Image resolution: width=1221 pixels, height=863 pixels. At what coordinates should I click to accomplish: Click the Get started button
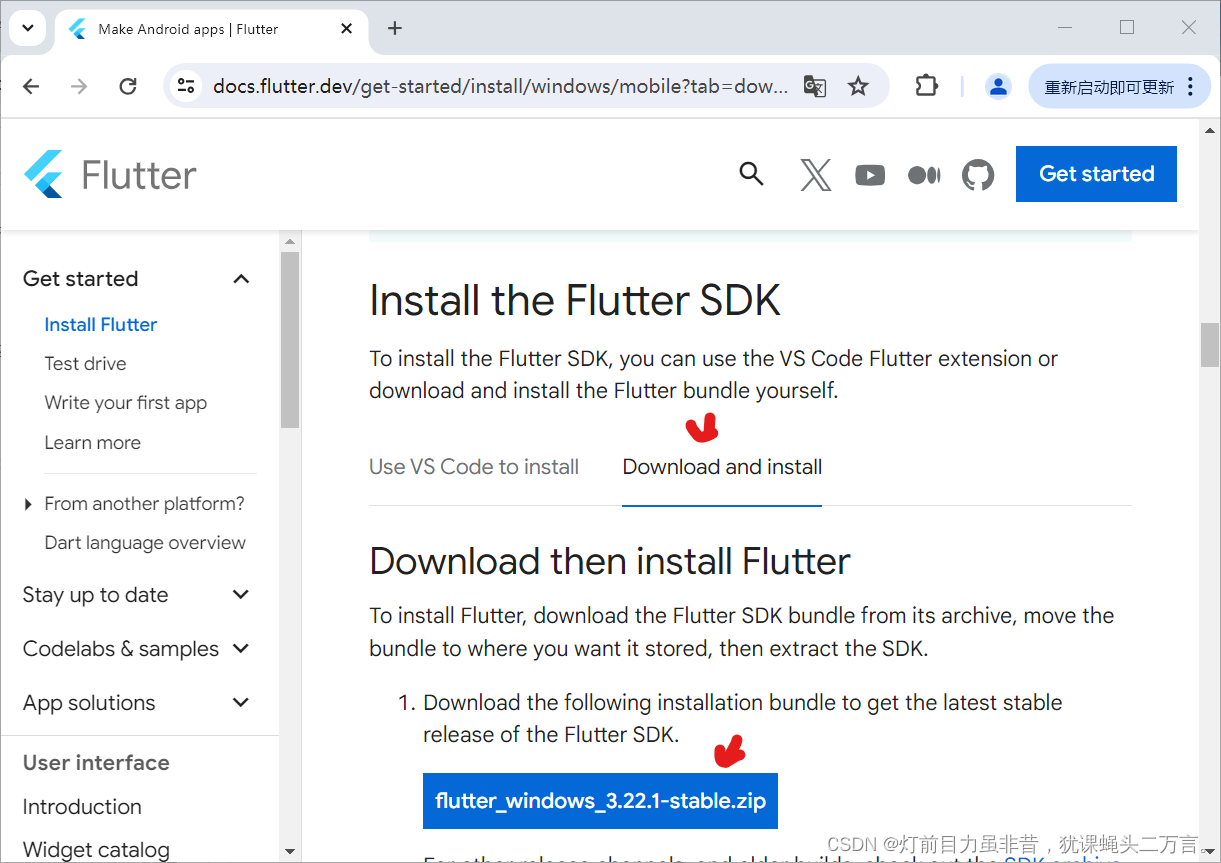pos(1096,174)
